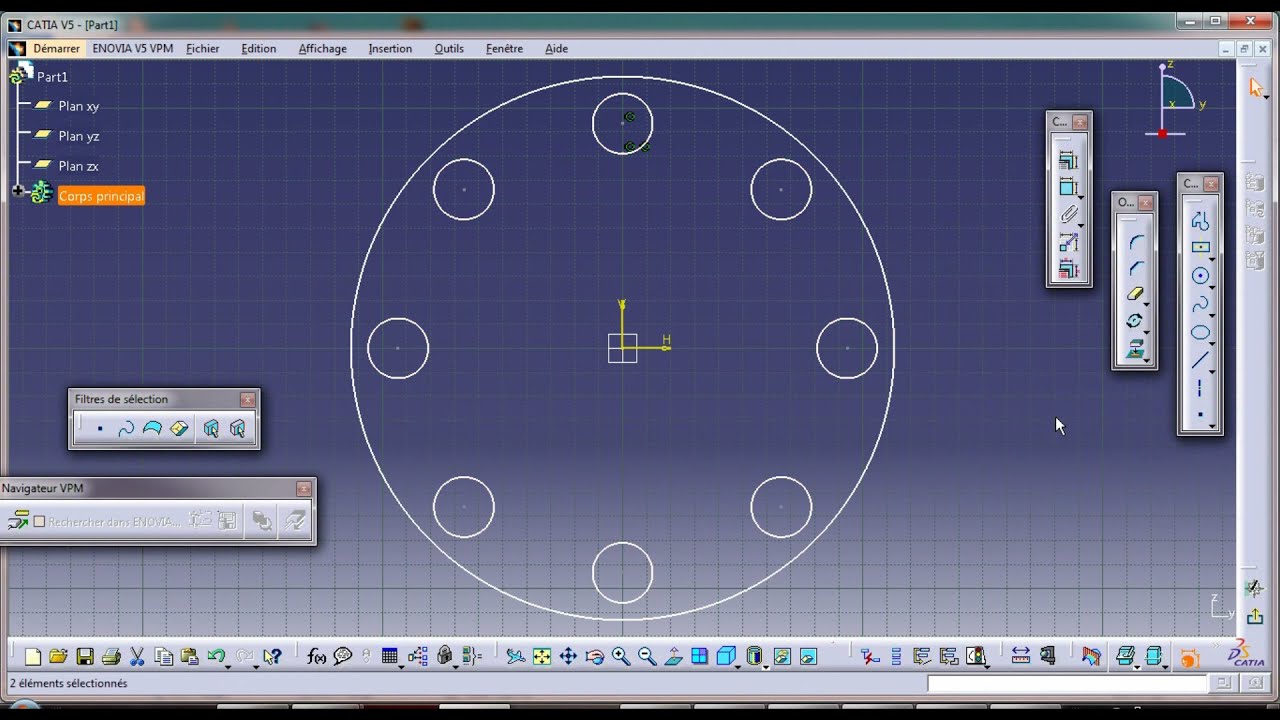This screenshot has height=720, width=1280.
Task: Pick the Select arrow tool at top right
Action: tap(1256, 88)
